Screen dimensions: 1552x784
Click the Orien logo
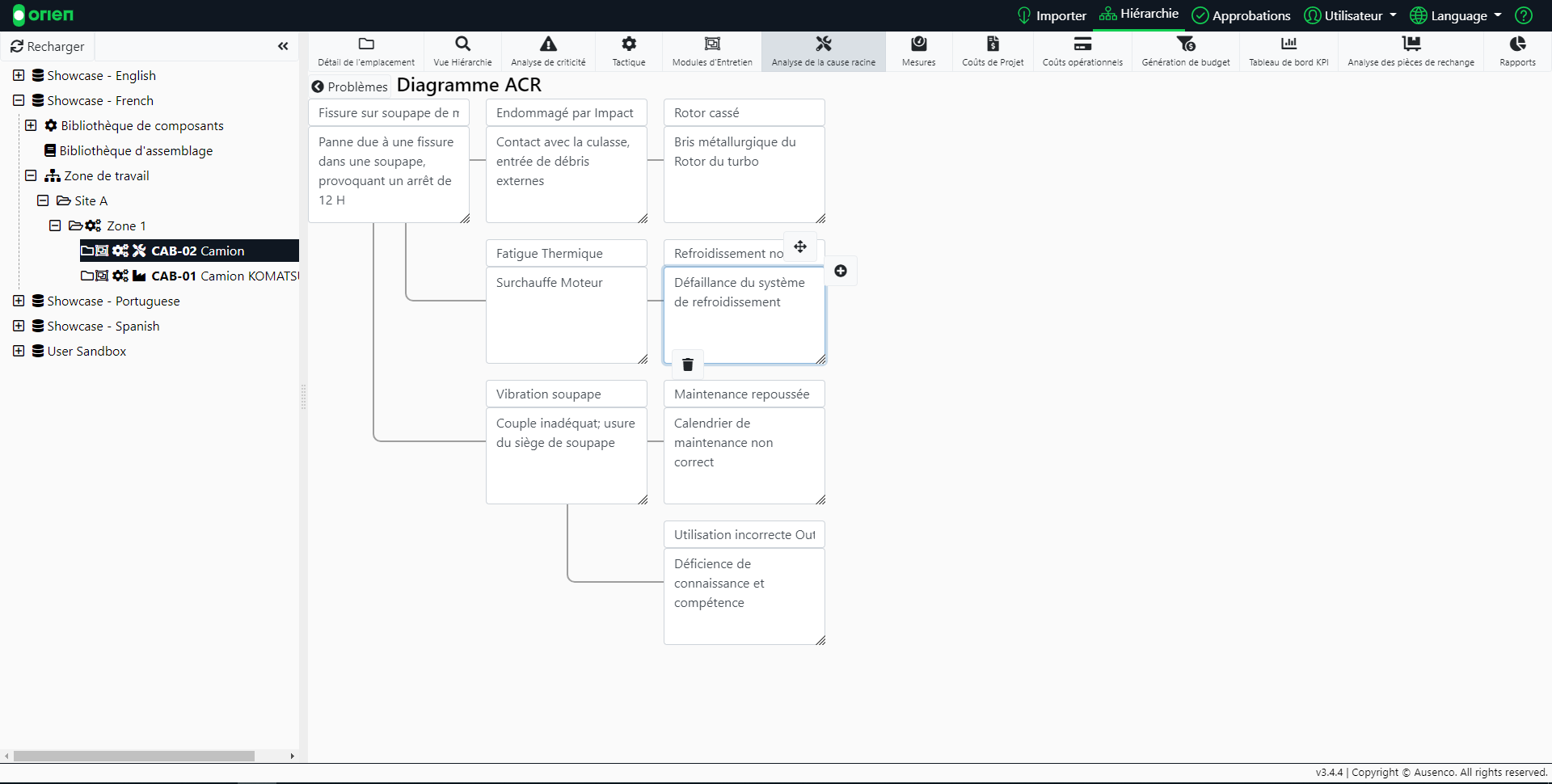(43, 15)
